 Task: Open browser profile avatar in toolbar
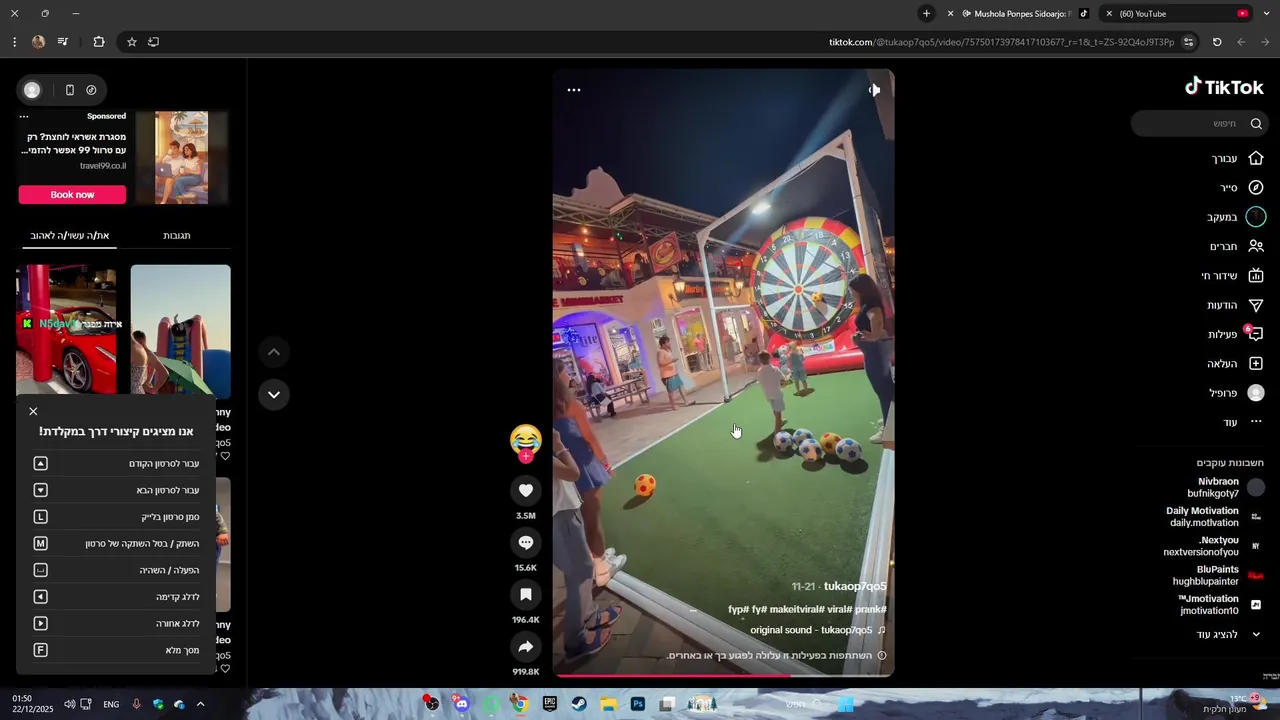pos(38,42)
